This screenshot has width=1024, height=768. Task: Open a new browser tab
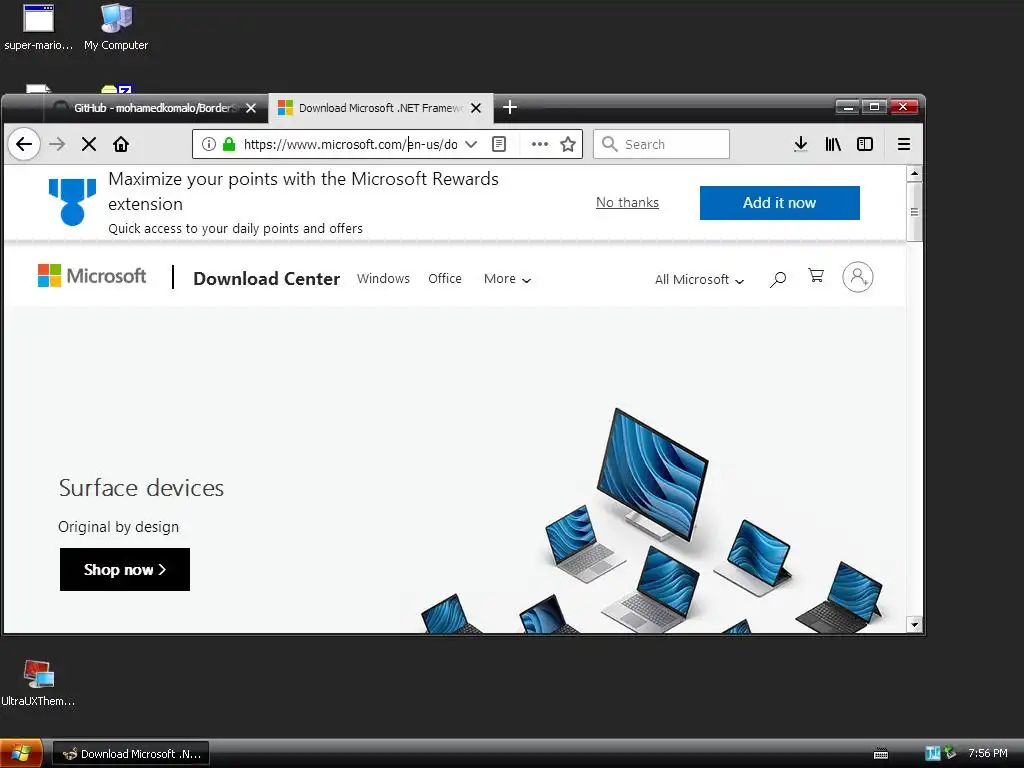(x=510, y=108)
